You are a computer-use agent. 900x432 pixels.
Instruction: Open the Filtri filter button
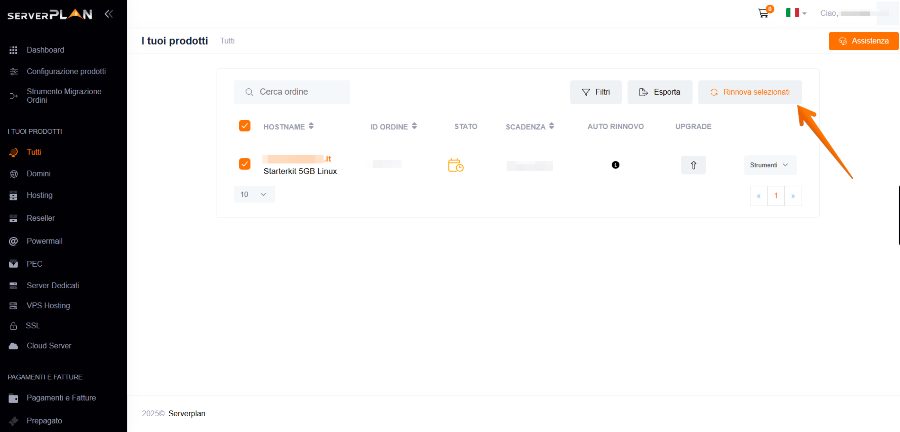pos(595,92)
